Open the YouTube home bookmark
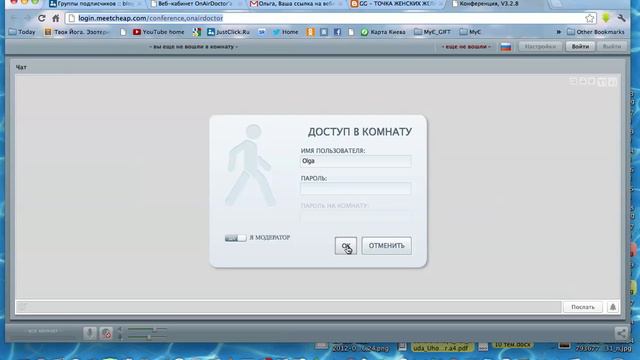640x360 pixels. 159,32
